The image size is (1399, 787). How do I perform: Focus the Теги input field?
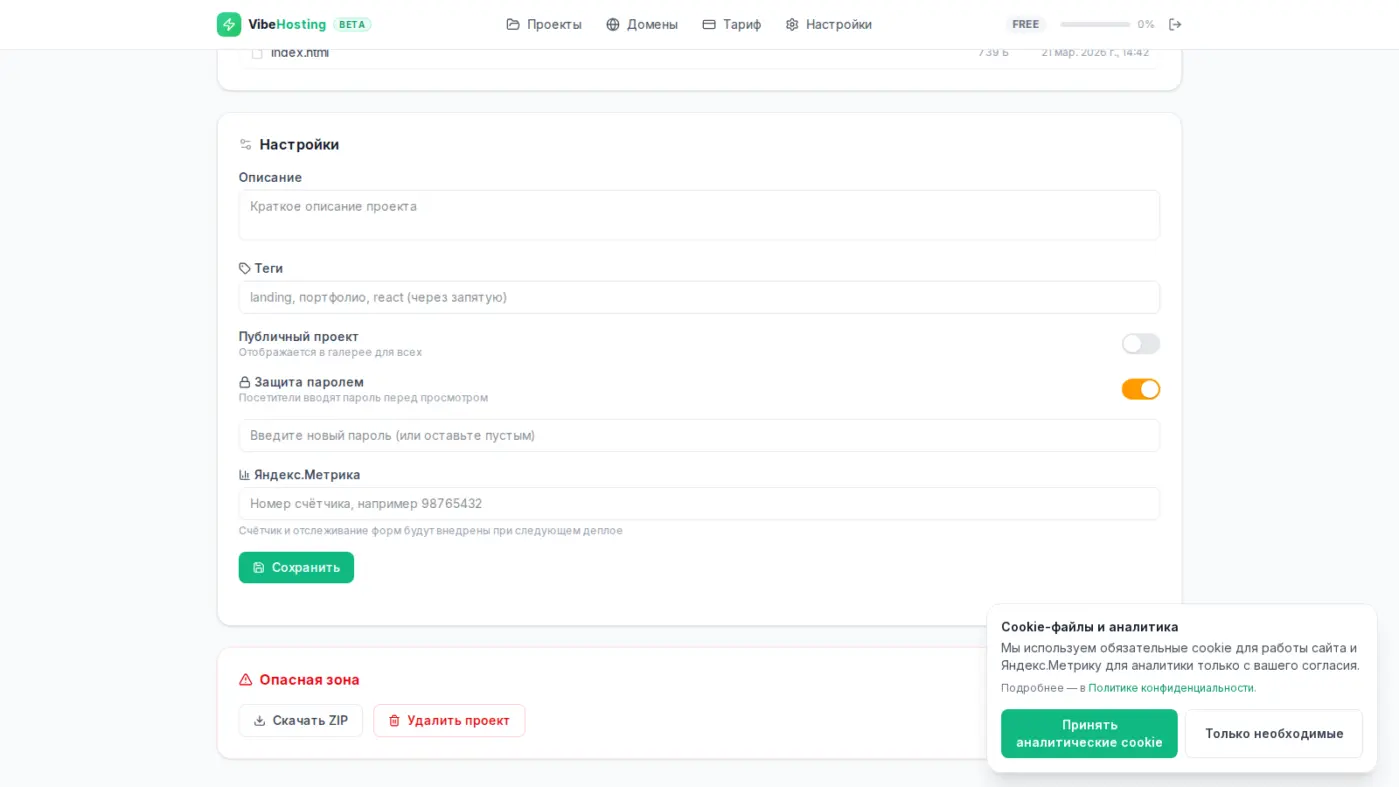pos(699,297)
